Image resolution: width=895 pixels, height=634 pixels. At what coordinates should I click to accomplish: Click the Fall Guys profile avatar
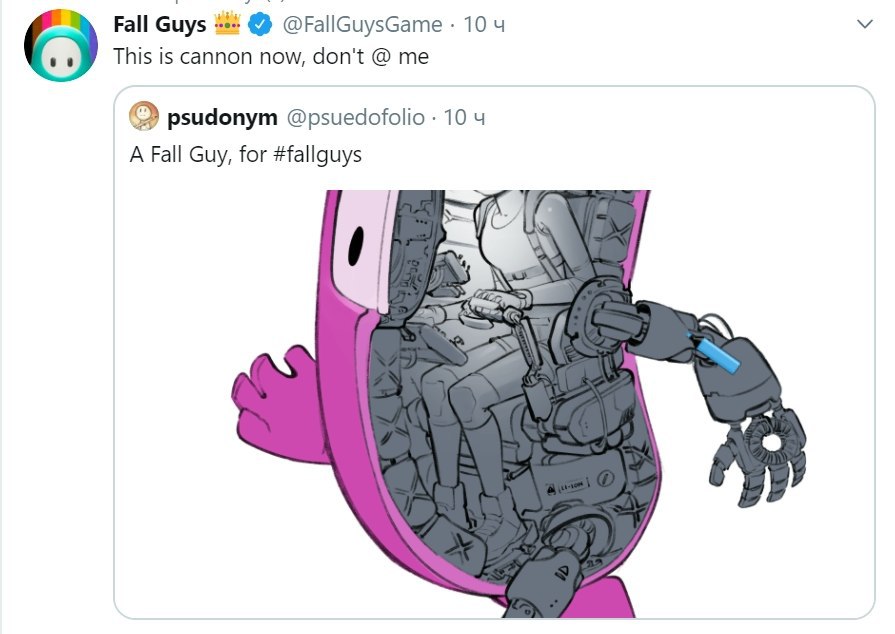(x=61, y=45)
